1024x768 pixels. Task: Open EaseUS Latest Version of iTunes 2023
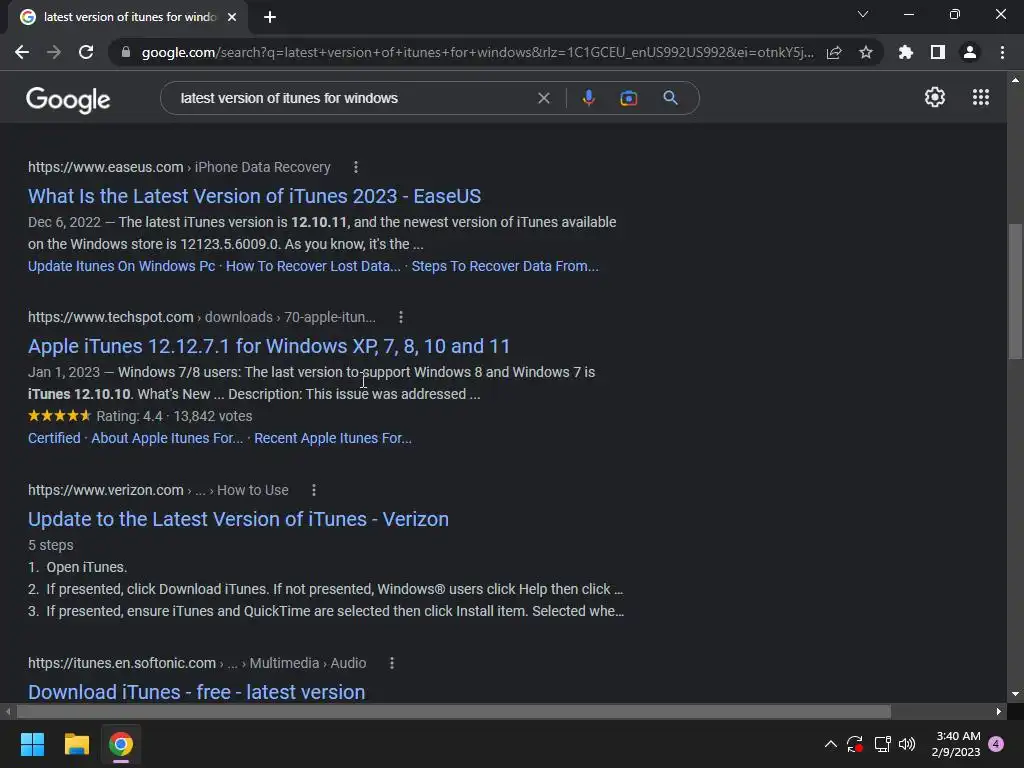tap(255, 196)
